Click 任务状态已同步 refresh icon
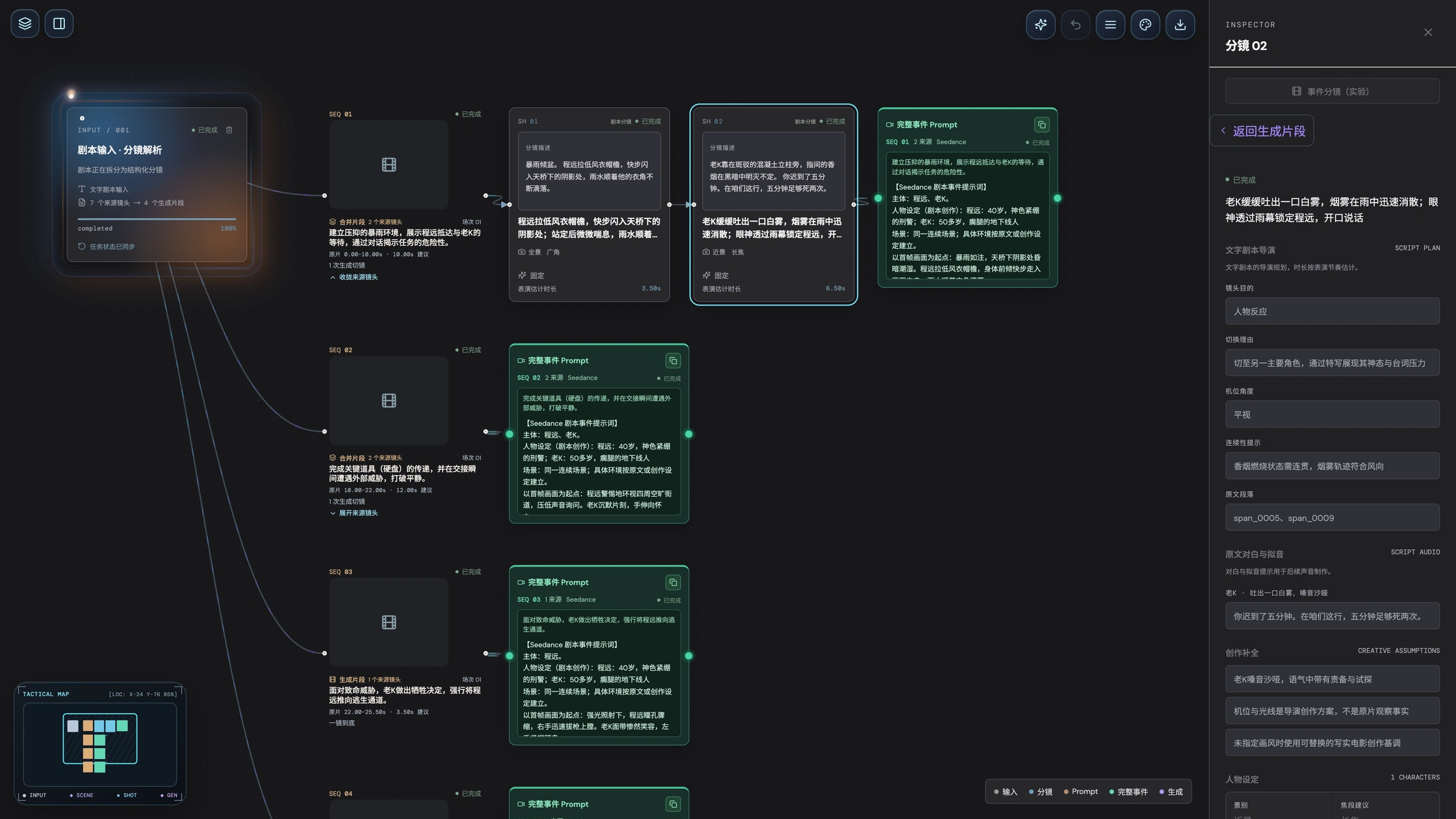Viewport: 1456px width, 819px height. pyautogui.click(x=82, y=246)
